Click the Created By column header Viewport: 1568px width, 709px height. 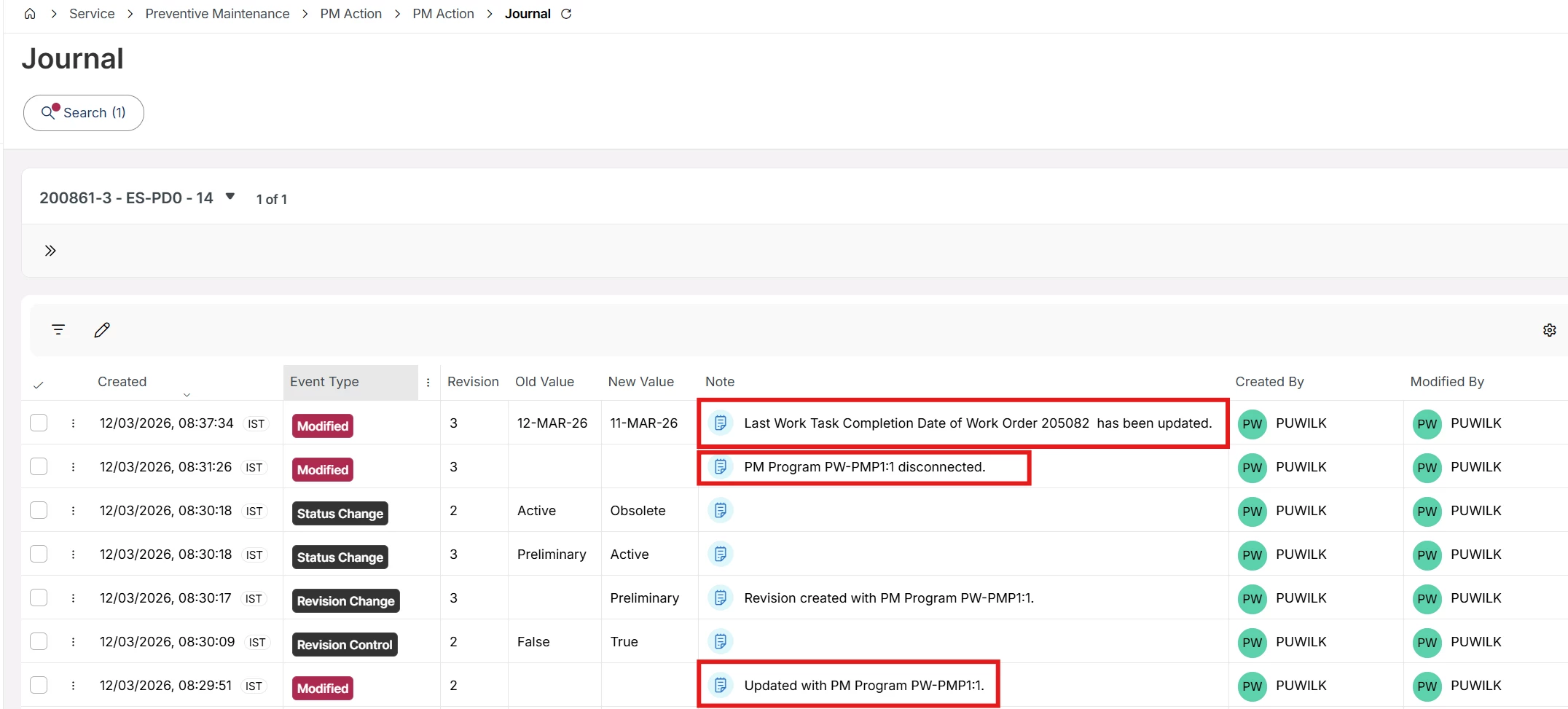pos(1269,382)
